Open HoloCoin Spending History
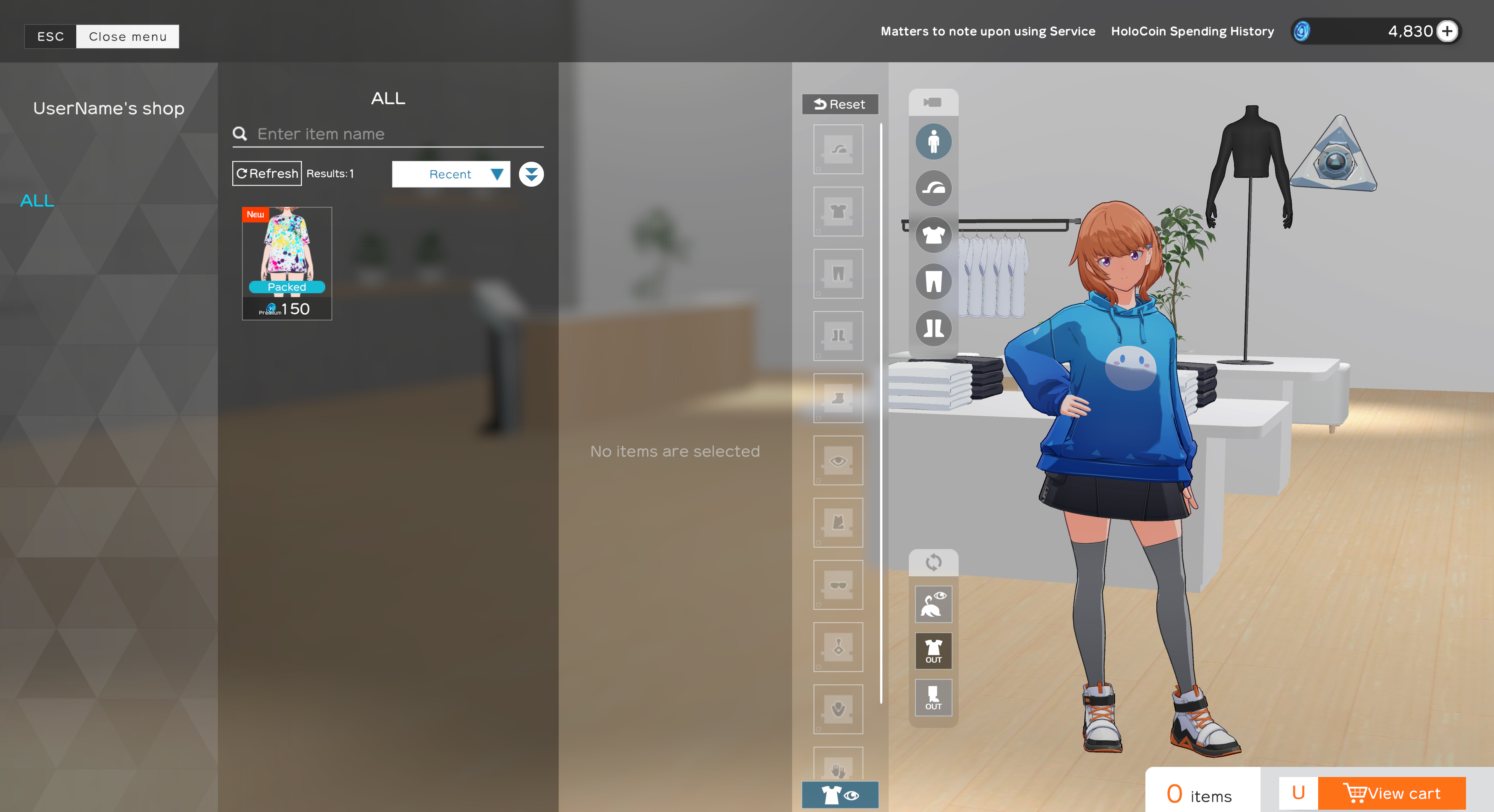The width and height of the screenshot is (1494, 812). [1192, 31]
